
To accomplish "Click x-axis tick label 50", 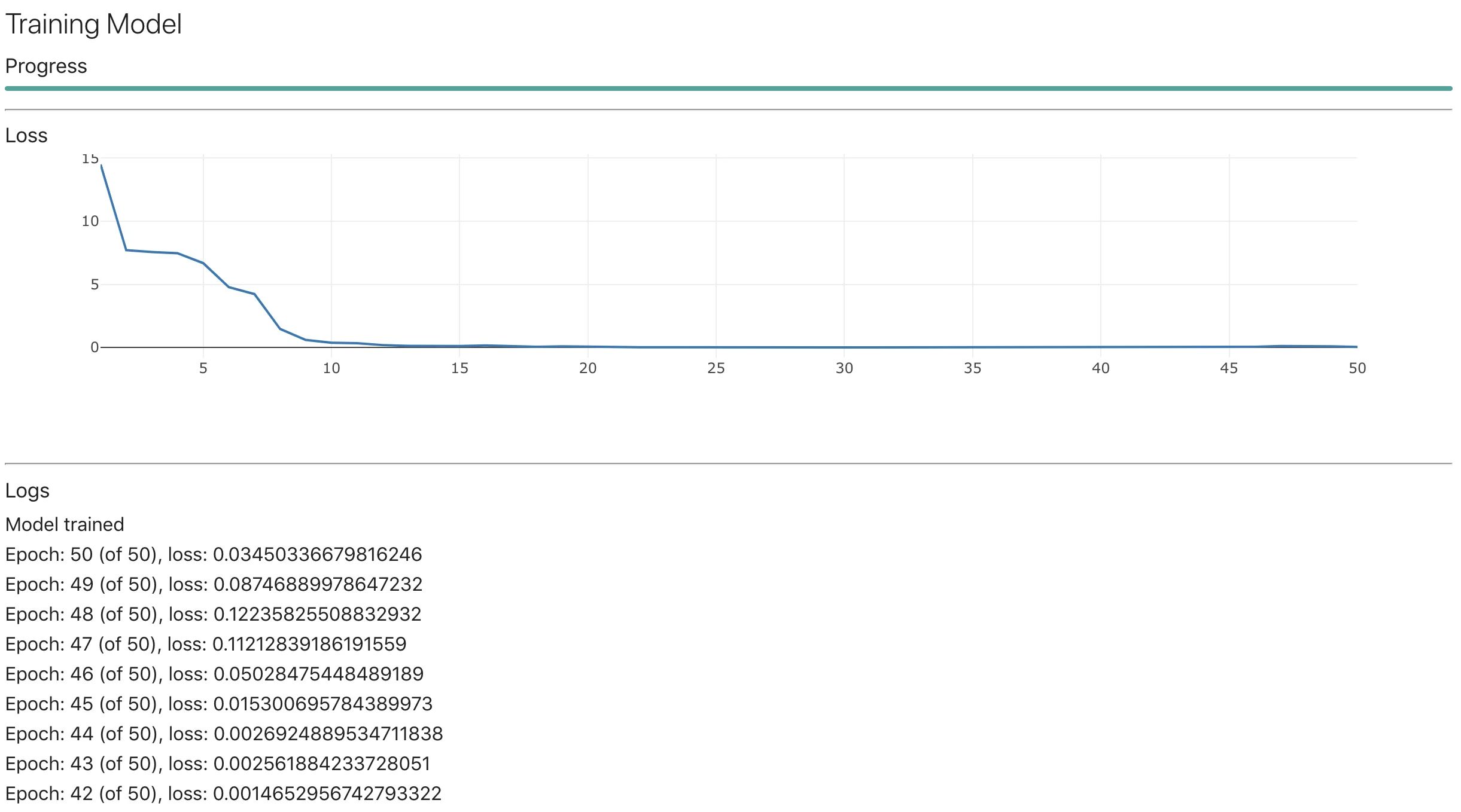I will (x=1357, y=368).
